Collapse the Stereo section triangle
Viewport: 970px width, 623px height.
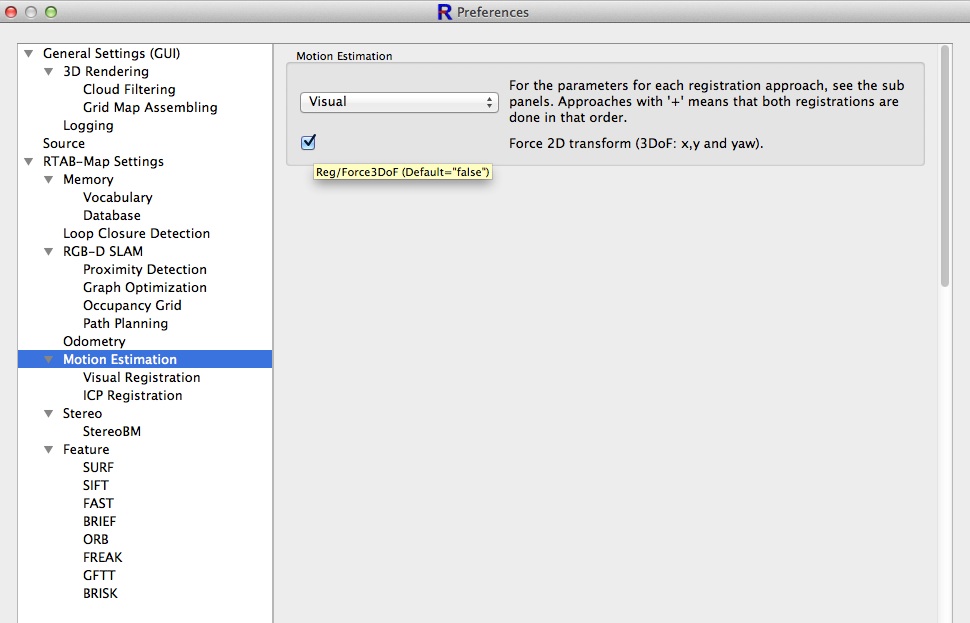coord(49,414)
